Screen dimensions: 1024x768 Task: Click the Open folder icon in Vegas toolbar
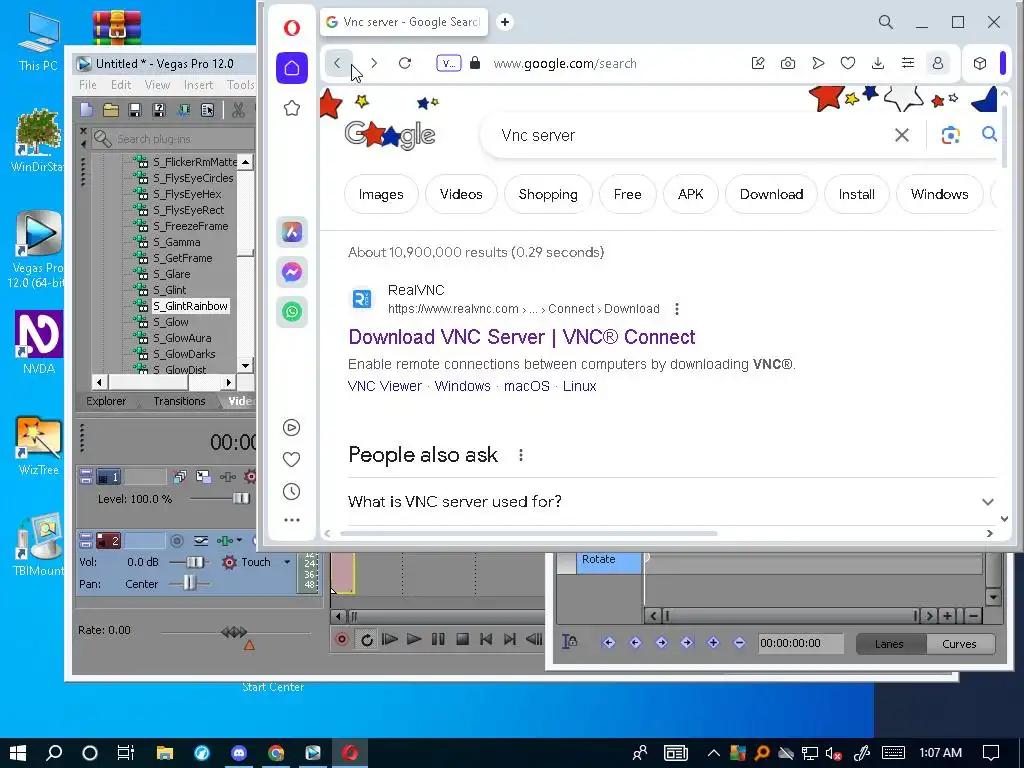(x=111, y=110)
